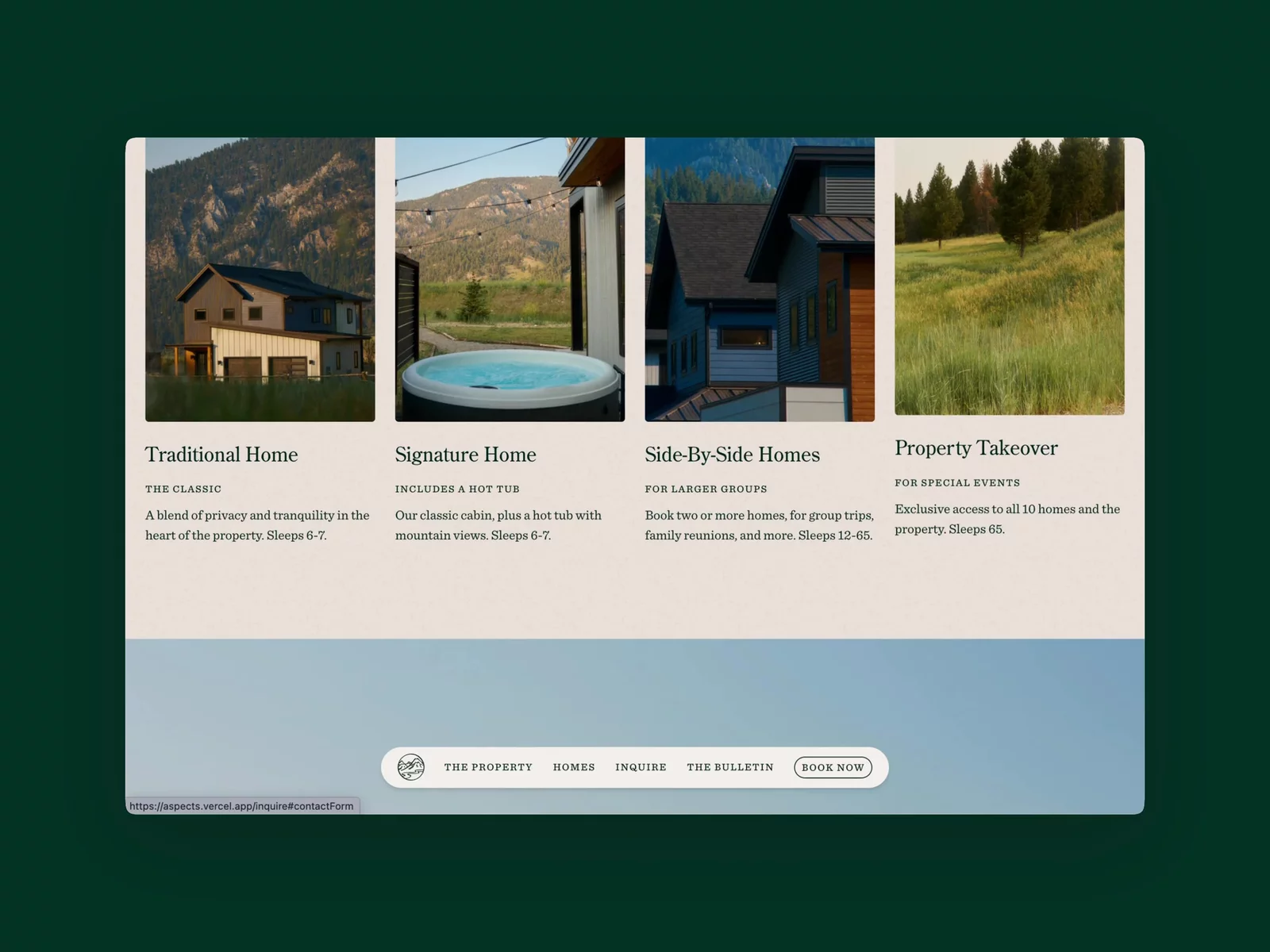Click 'INCLUDES A HOT TUB' label
Viewport: 1270px width, 952px height.
coord(457,489)
